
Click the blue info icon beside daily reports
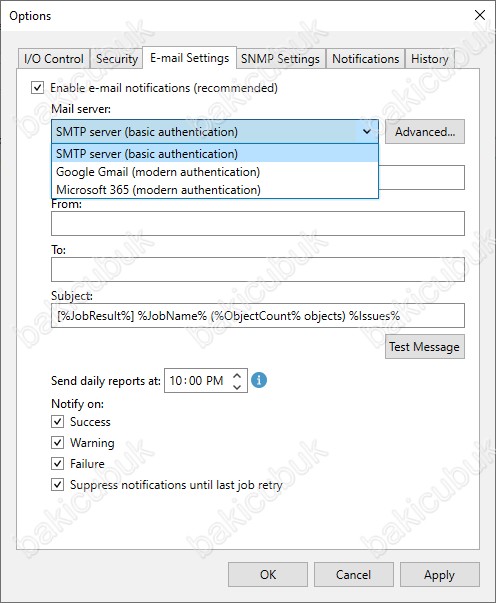pyautogui.click(x=259, y=380)
